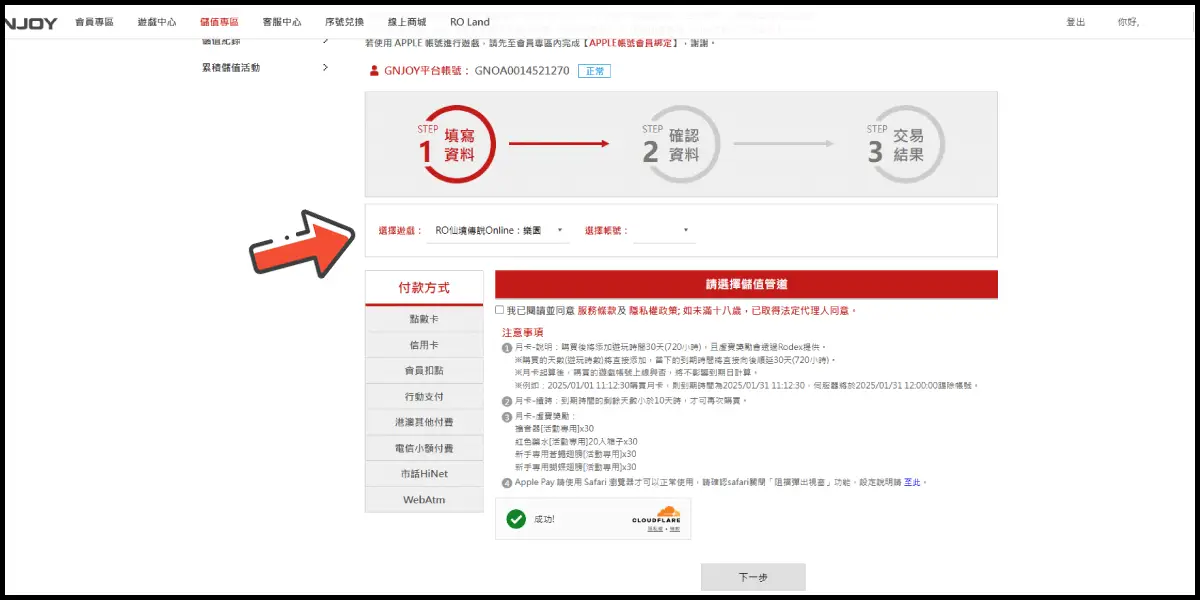This screenshot has width=1200, height=600.
Task: Open the 隱私權政策 privacy policy link
Action: coord(652,311)
